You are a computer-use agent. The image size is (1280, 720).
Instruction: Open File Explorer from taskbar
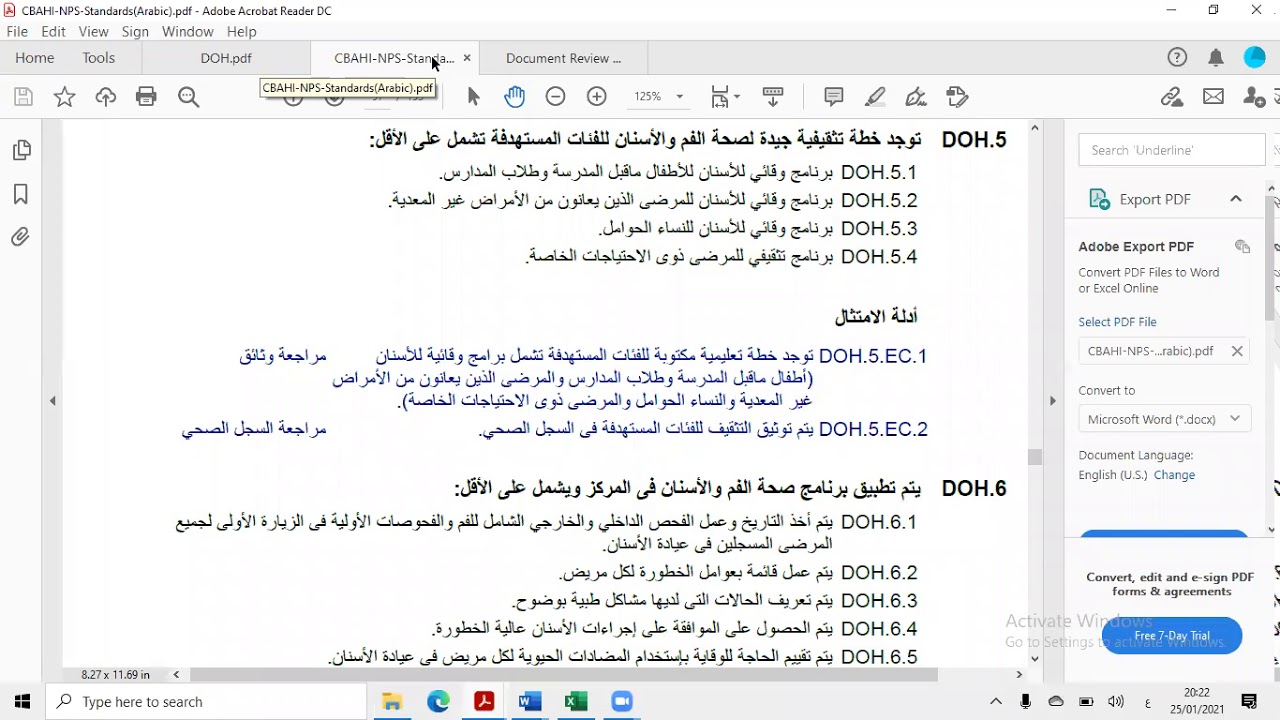392,702
